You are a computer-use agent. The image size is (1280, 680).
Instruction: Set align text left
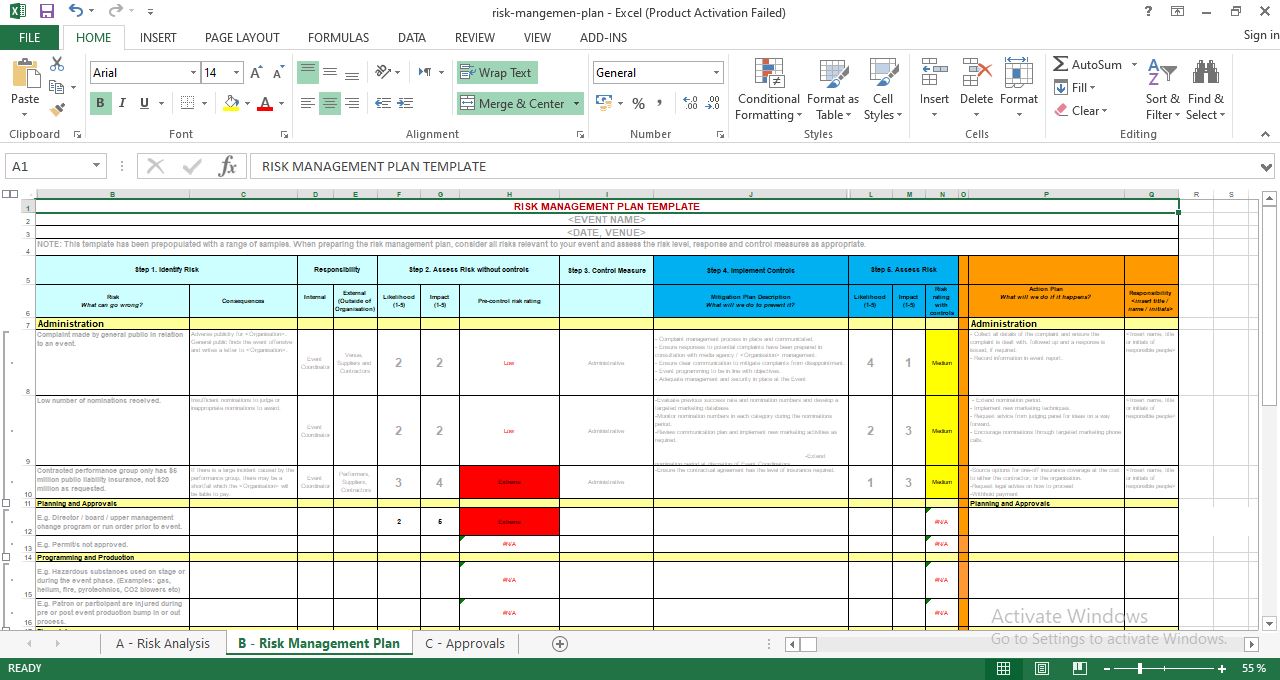(308, 103)
